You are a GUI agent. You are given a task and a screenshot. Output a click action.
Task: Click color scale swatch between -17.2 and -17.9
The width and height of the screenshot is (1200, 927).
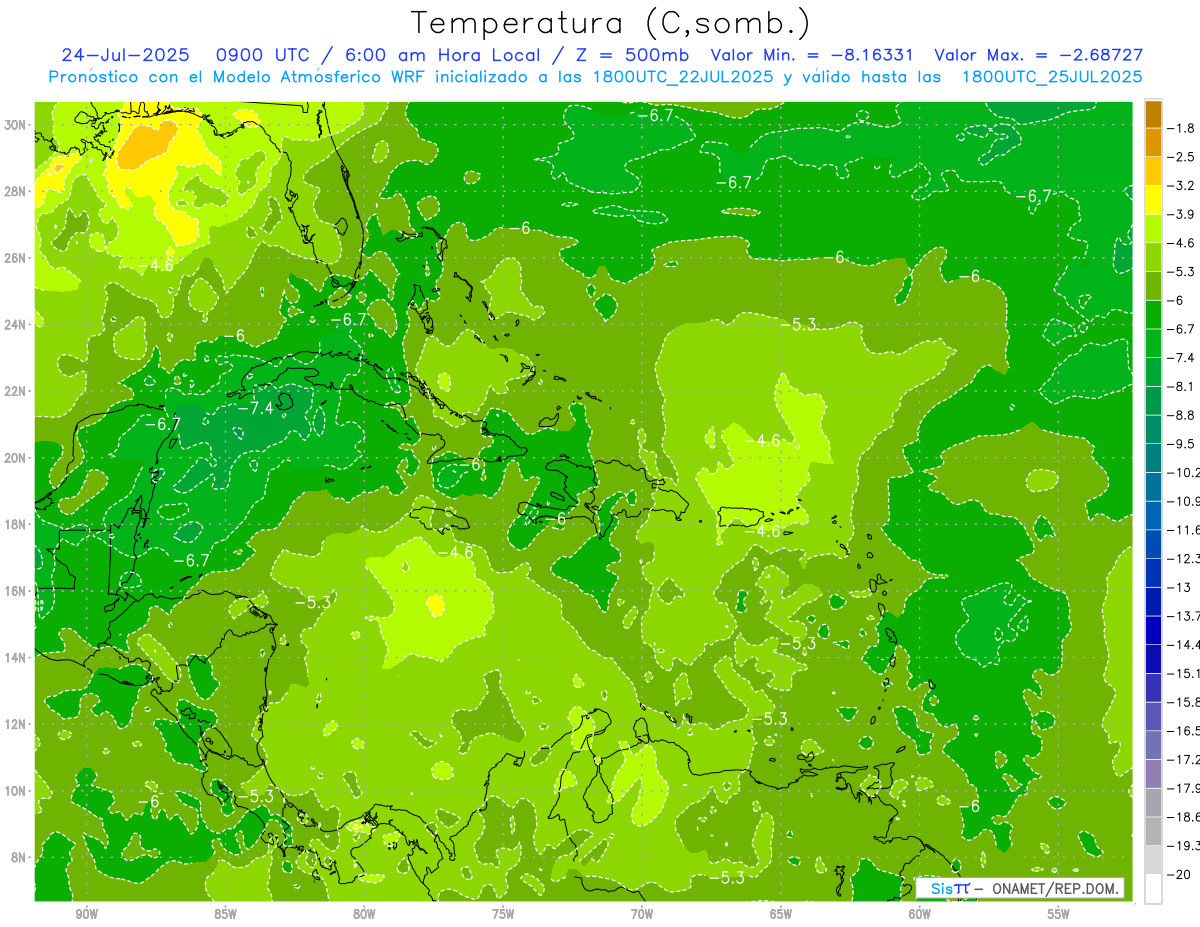1153,774
